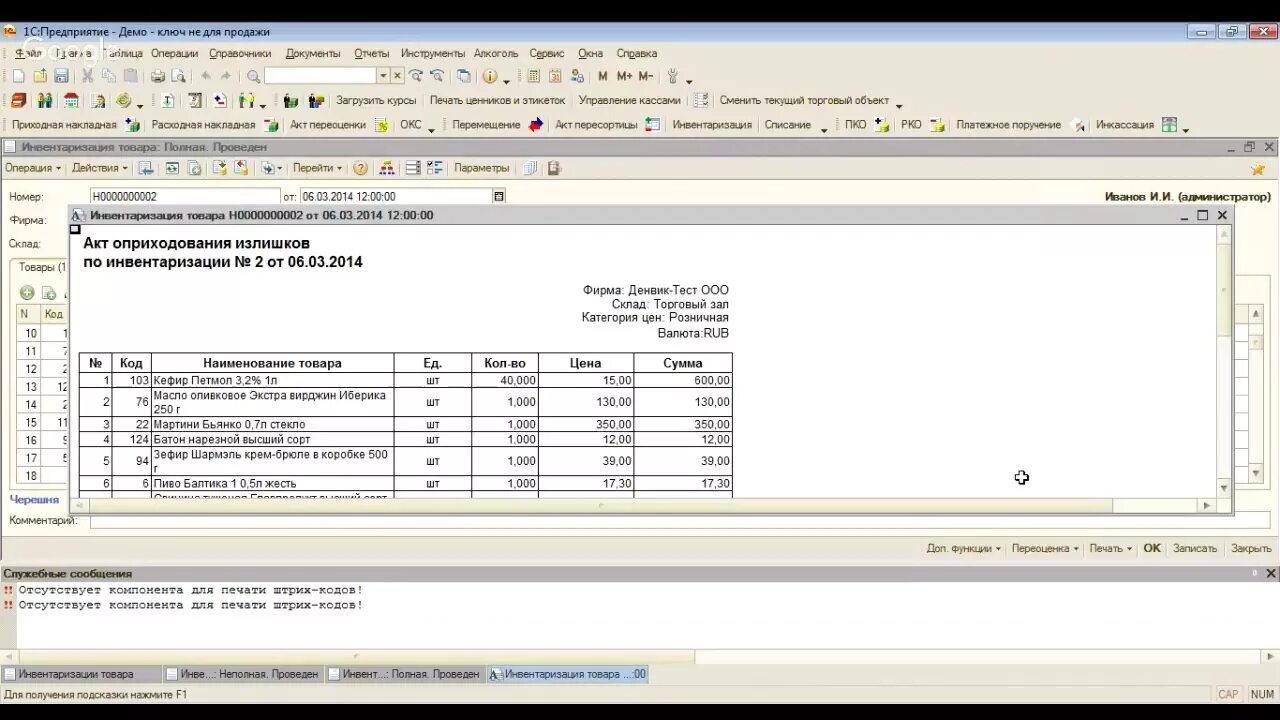Click the info Help icon in main toolbar
Image resolution: width=1280 pixels, height=720 pixels.
[489, 76]
